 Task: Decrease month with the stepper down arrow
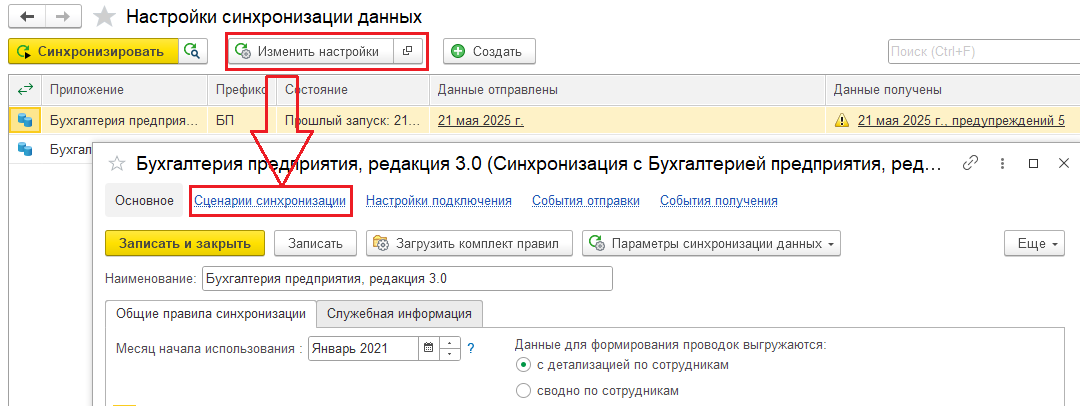click(449, 354)
